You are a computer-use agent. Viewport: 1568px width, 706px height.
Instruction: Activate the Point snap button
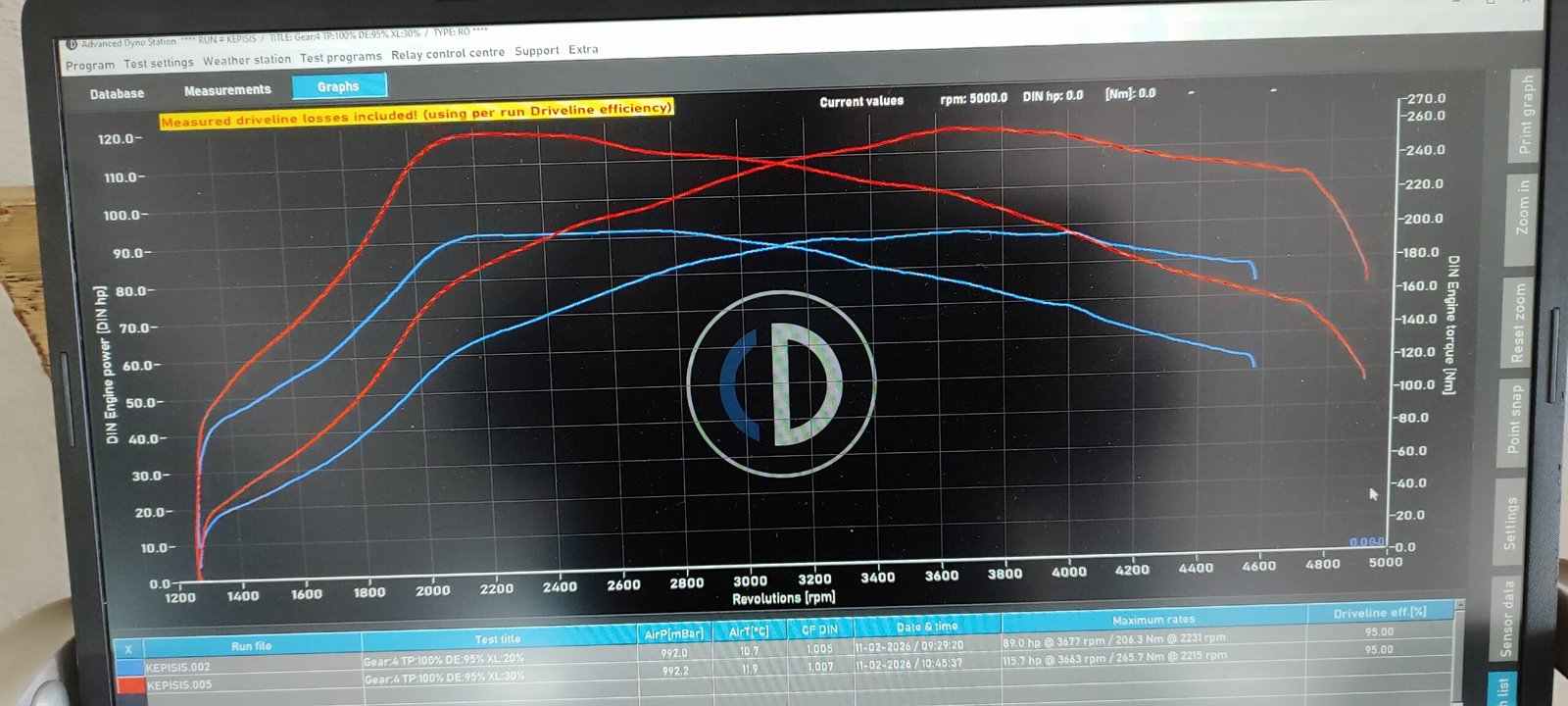click(x=1515, y=419)
